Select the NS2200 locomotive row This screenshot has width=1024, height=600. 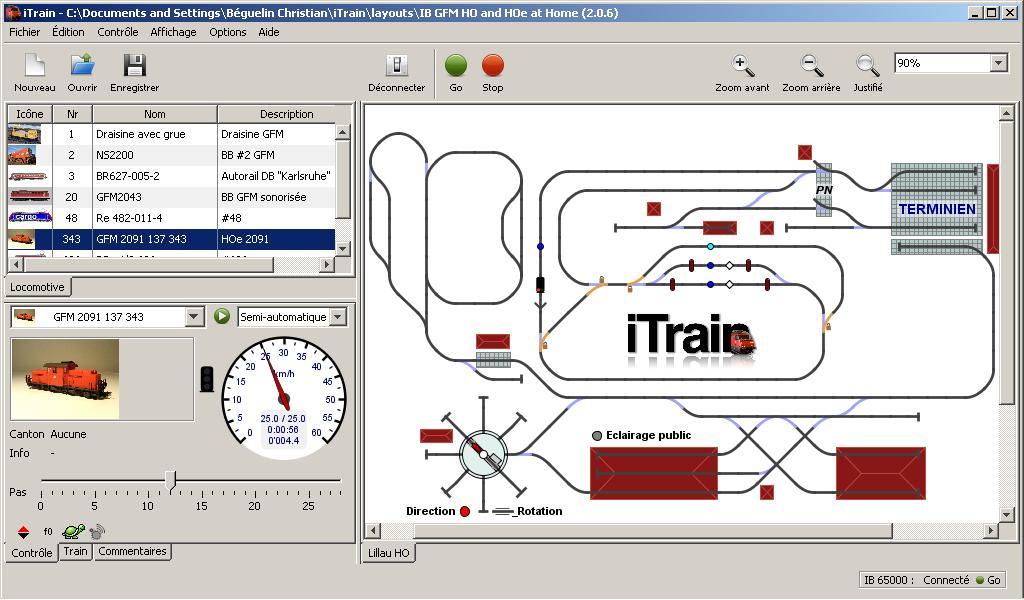point(172,155)
